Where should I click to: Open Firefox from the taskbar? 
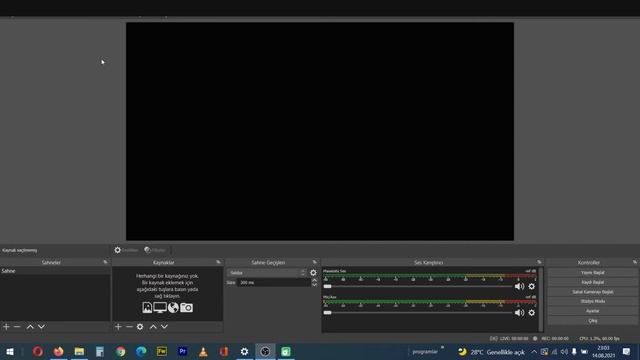tap(58, 351)
